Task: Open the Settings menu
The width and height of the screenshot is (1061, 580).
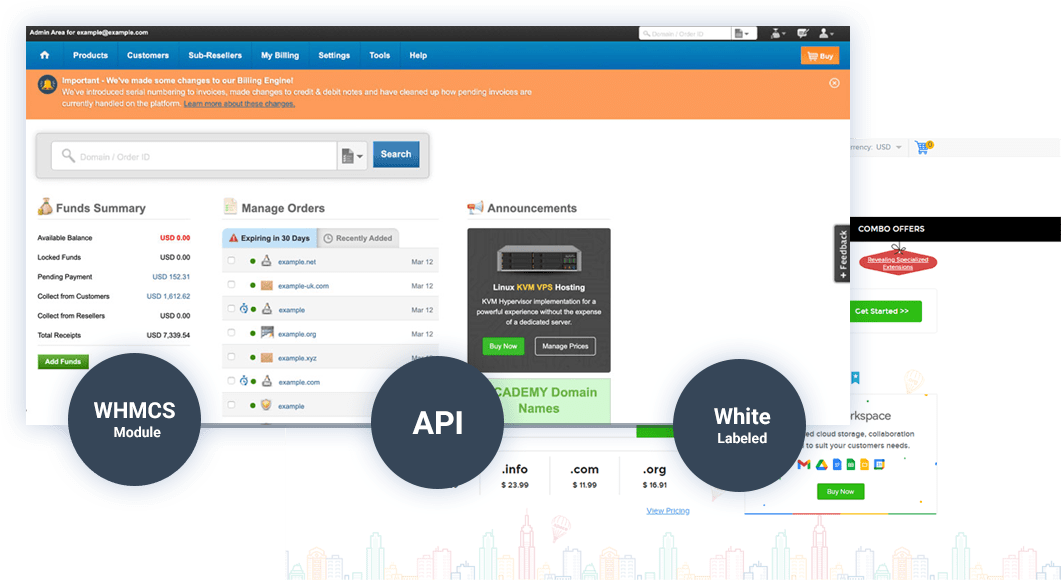Action: [334, 55]
